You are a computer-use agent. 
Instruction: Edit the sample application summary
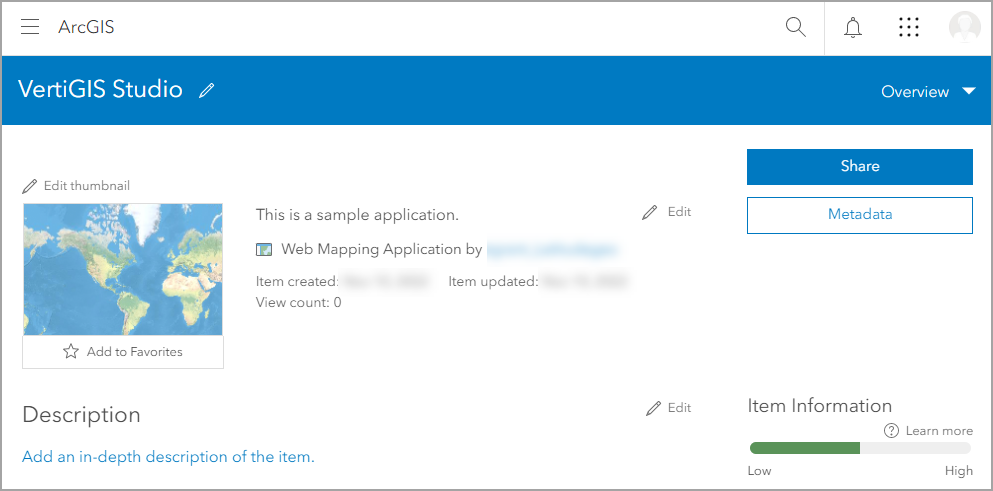(666, 212)
